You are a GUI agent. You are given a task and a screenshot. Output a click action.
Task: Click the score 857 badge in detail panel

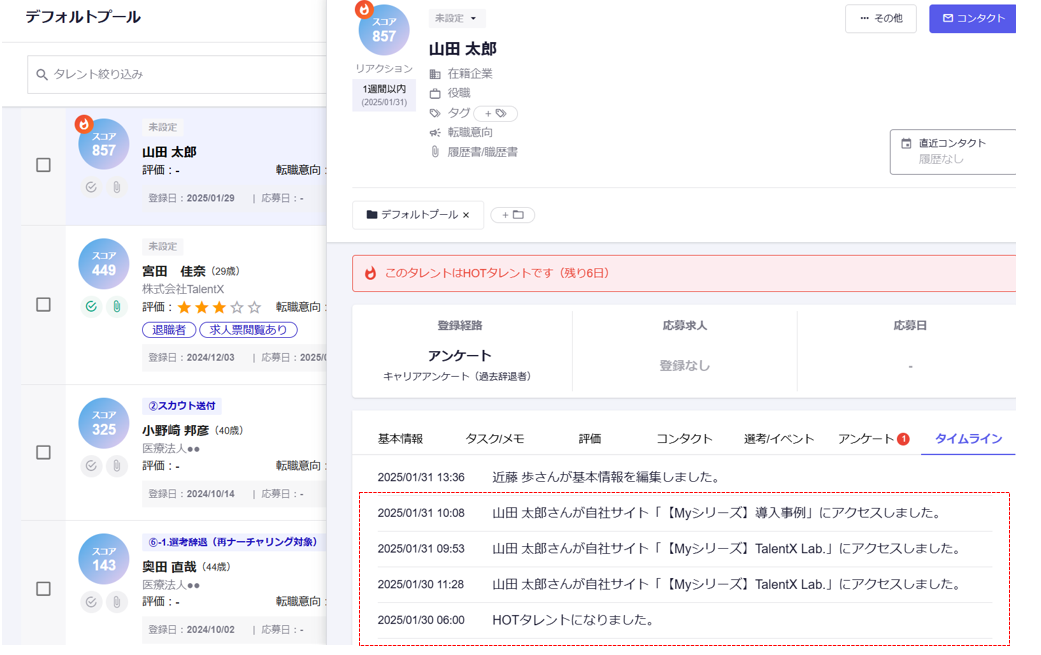tap(384, 30)
